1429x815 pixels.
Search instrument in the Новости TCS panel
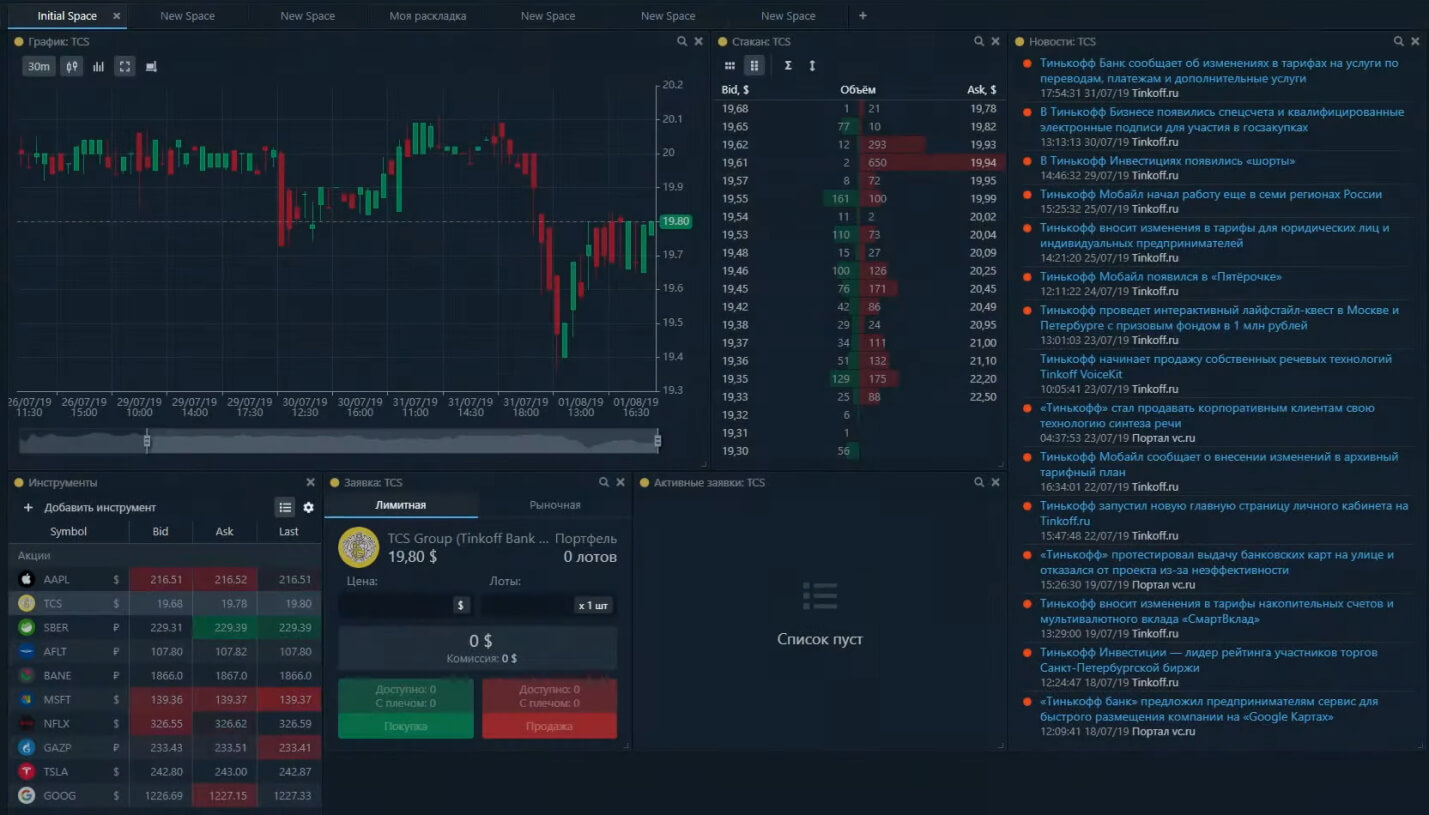click(x=1399, y=41)
